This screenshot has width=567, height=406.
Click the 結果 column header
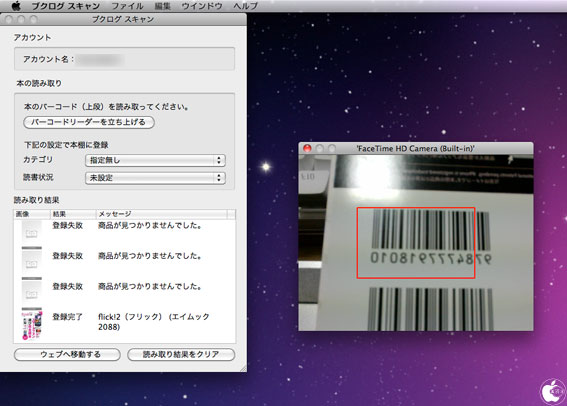pos(73,214)
